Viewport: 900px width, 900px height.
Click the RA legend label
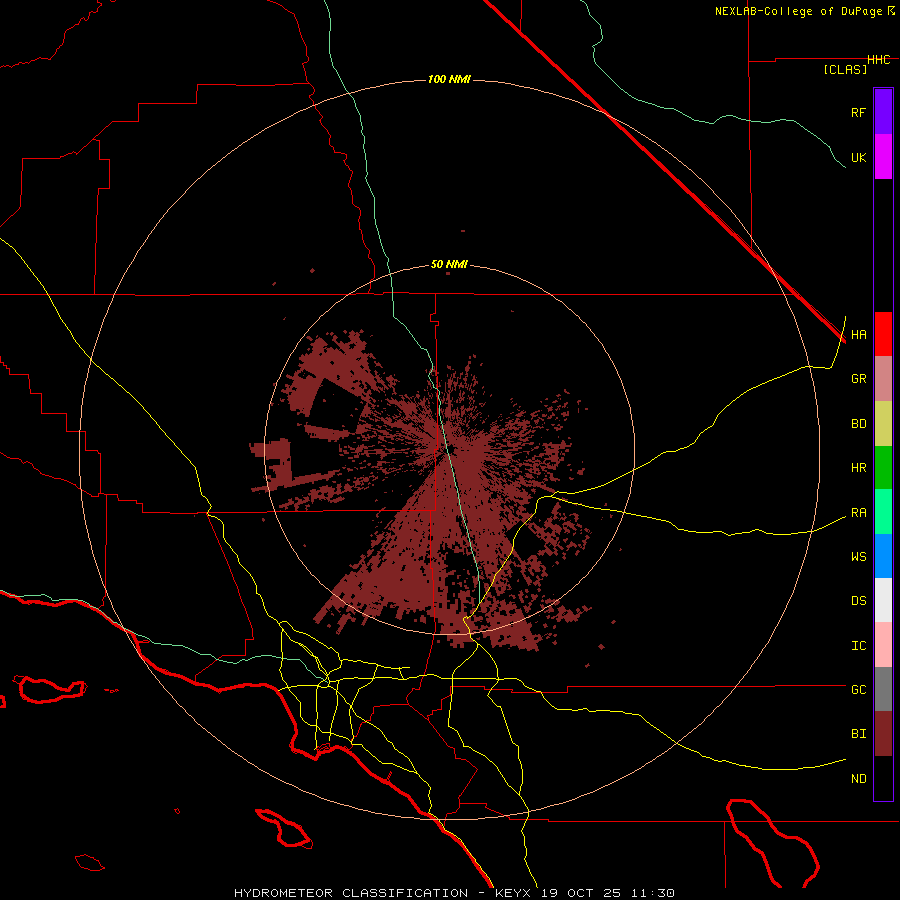click(x=858, y=513)
